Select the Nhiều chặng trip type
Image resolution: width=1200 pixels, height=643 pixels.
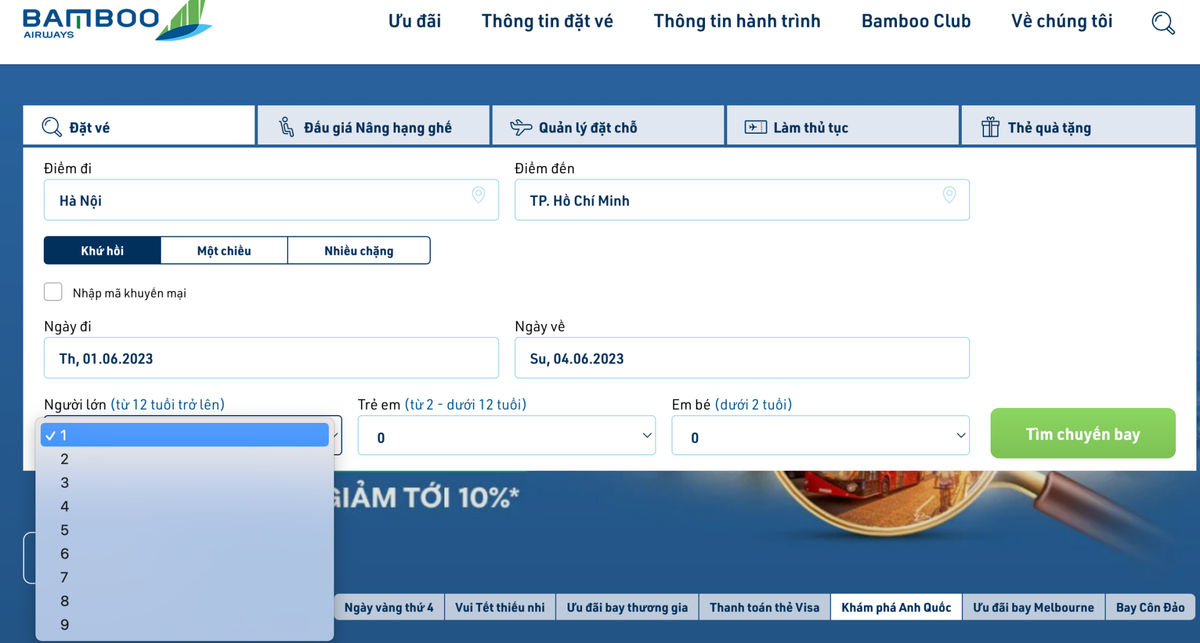(x=358, y=250)
